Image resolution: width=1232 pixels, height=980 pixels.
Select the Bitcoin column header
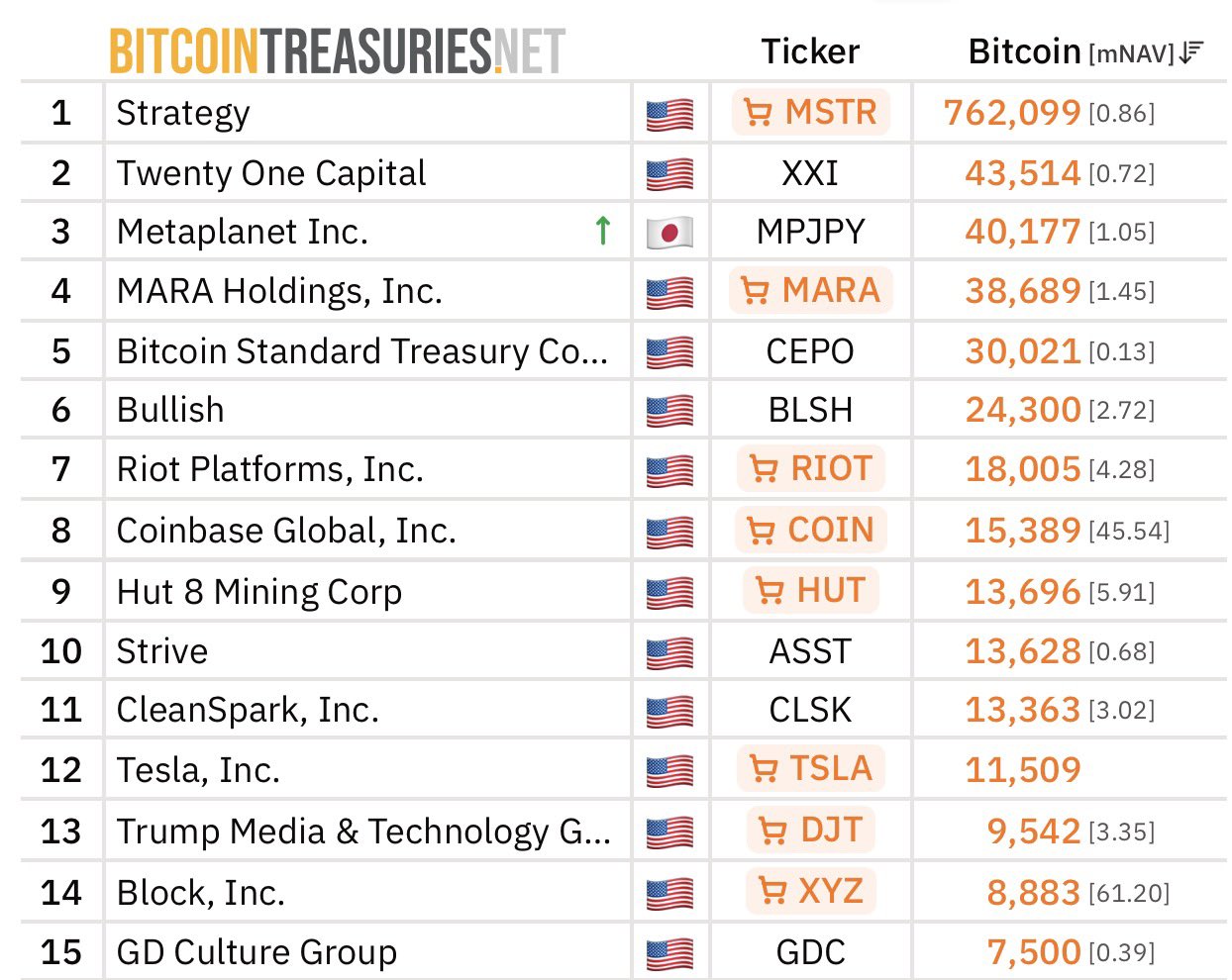[x=1025, y=50]
